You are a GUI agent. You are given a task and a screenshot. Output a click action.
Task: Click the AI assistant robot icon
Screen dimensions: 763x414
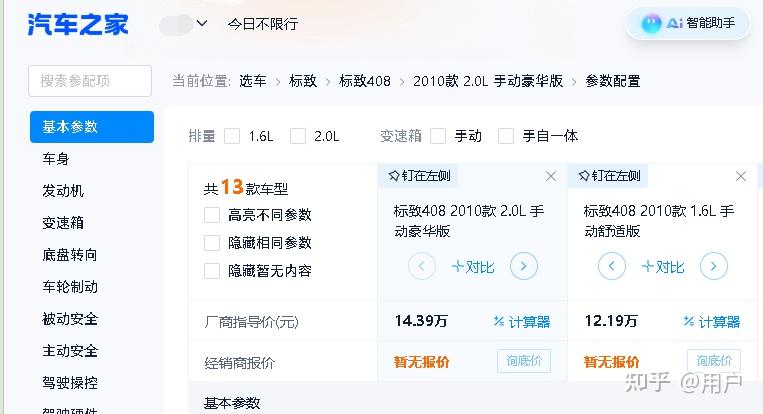(651, 23)
